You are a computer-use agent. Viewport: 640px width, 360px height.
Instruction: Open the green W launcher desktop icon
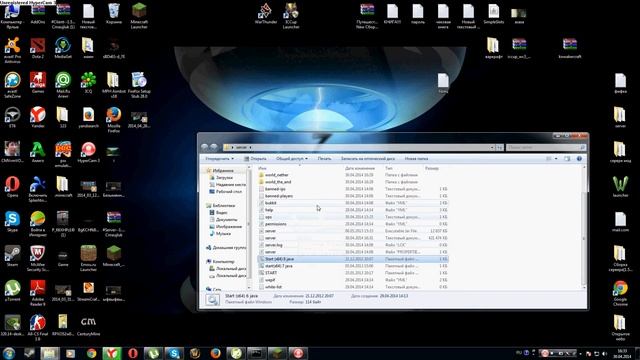coord(620,187)
